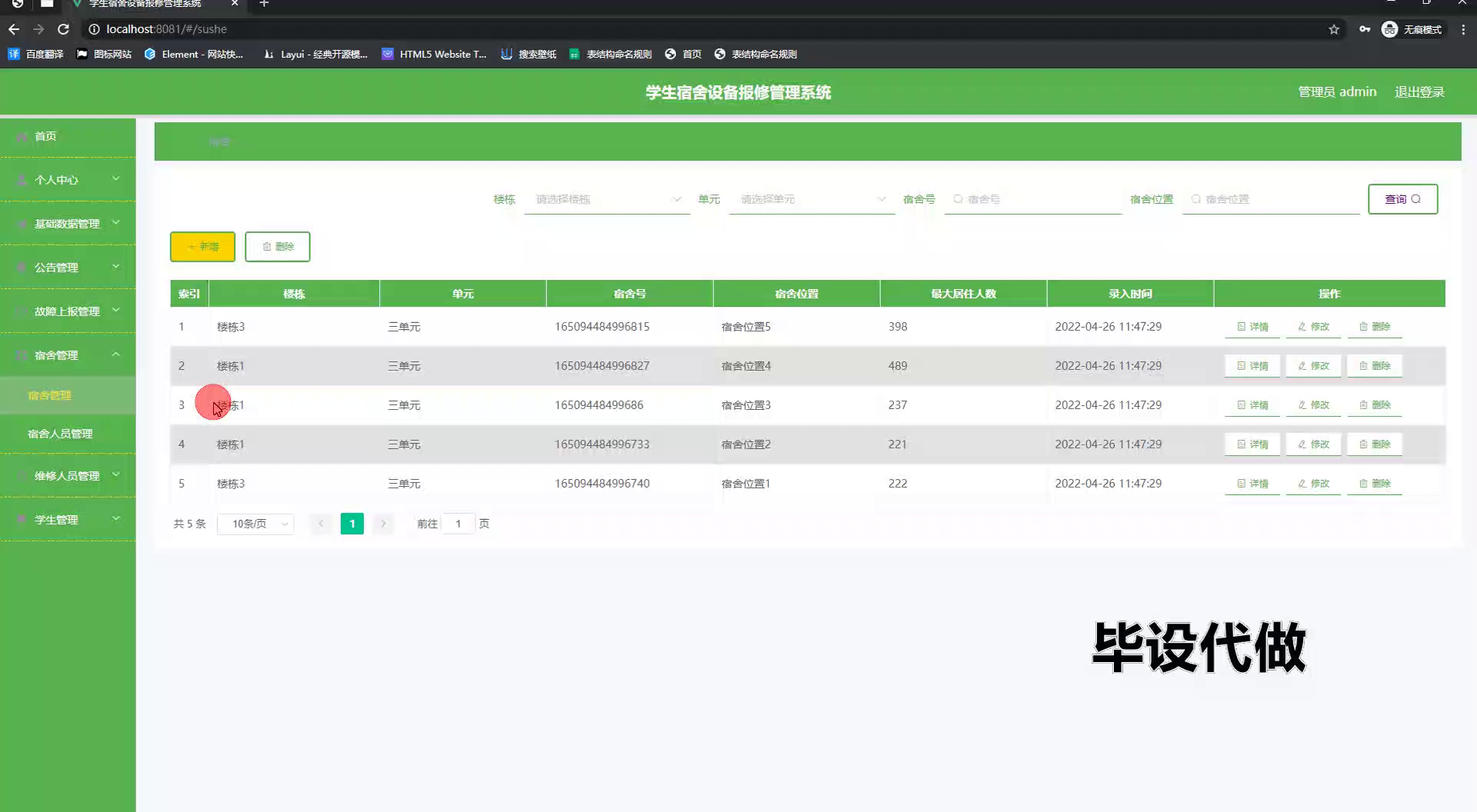The image size is (1477, 812).
Task: Click 删除 for 宿舍位置2 row
Action: click(x=1374, y=444)
